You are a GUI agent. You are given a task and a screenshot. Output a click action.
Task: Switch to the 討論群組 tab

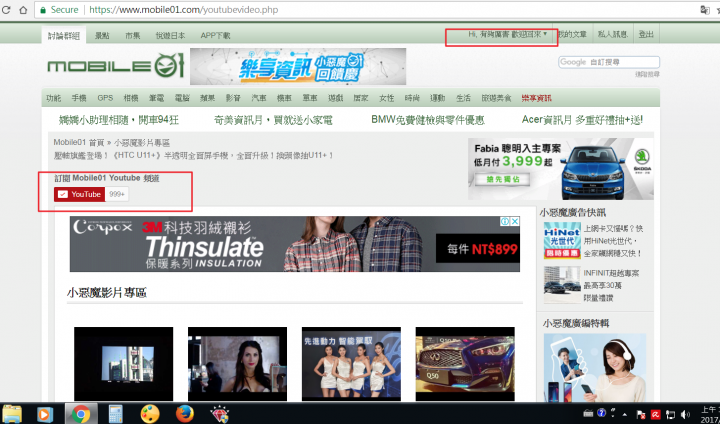(64, 35)
